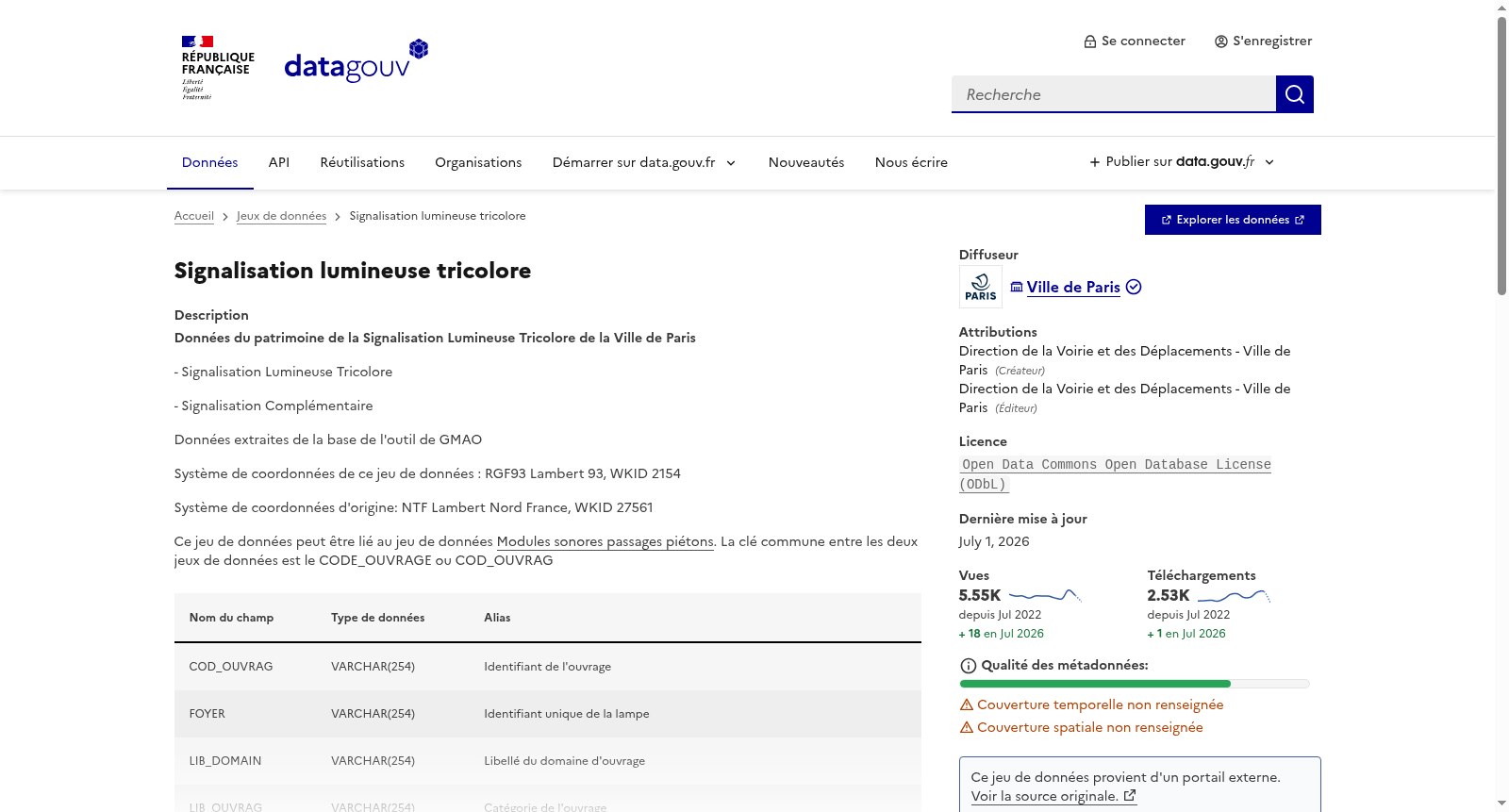The image size is (1509, 812).
Task: Click 'Couverture spatiale non renseignée' warning
Action: pos(1090,727)
